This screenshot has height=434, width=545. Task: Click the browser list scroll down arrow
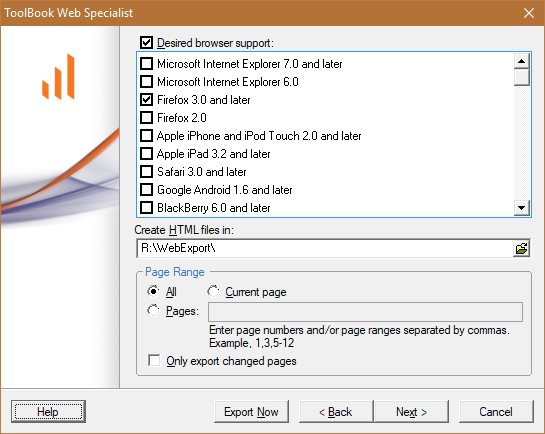pos(521,208)
